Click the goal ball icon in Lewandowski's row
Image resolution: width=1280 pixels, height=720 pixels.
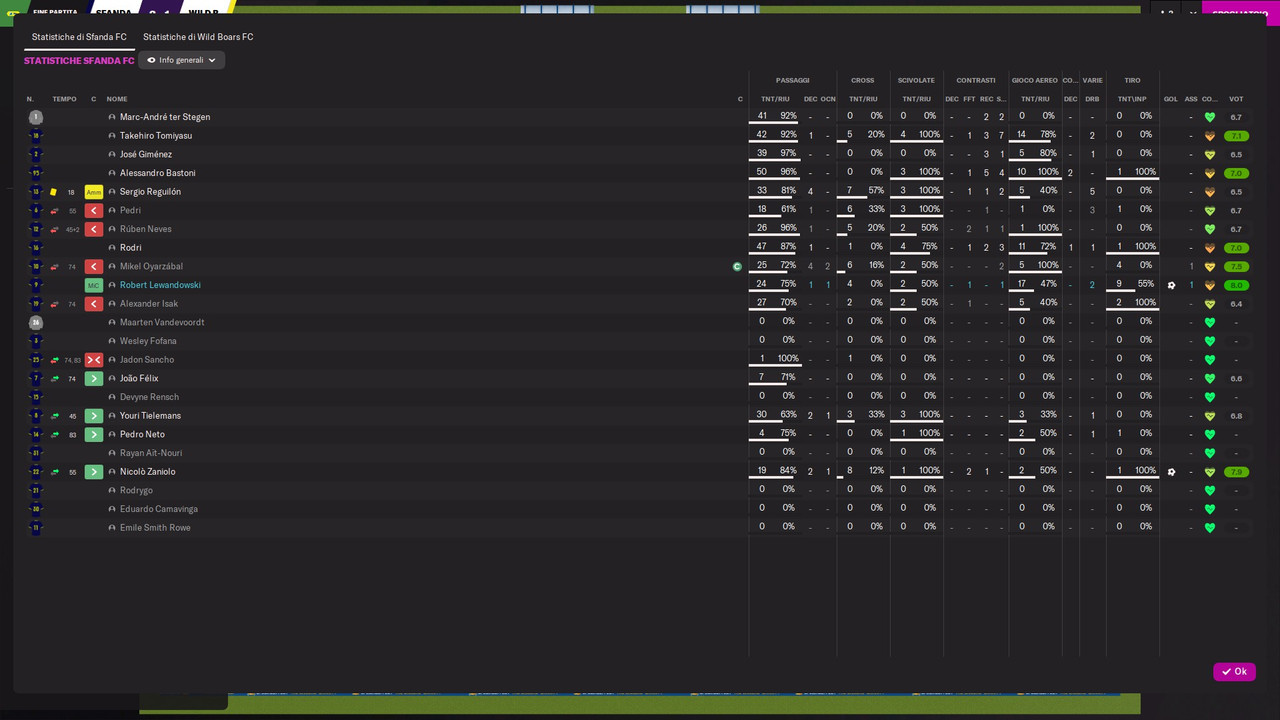coord(1171,285)
